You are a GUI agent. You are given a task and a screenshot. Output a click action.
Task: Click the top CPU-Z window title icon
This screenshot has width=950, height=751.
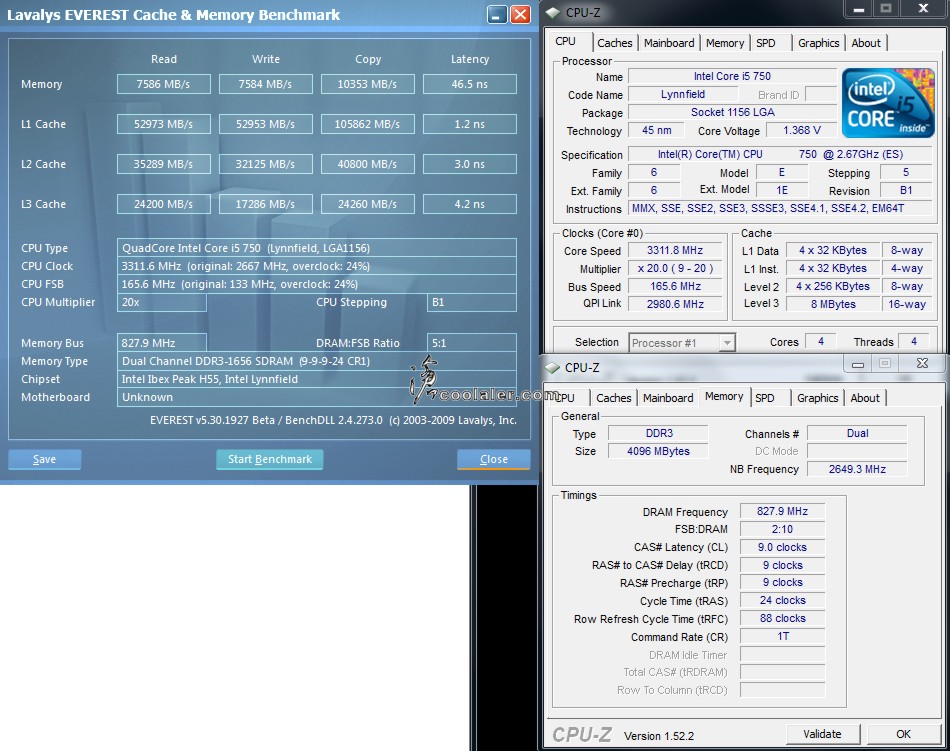pos(552,12)
